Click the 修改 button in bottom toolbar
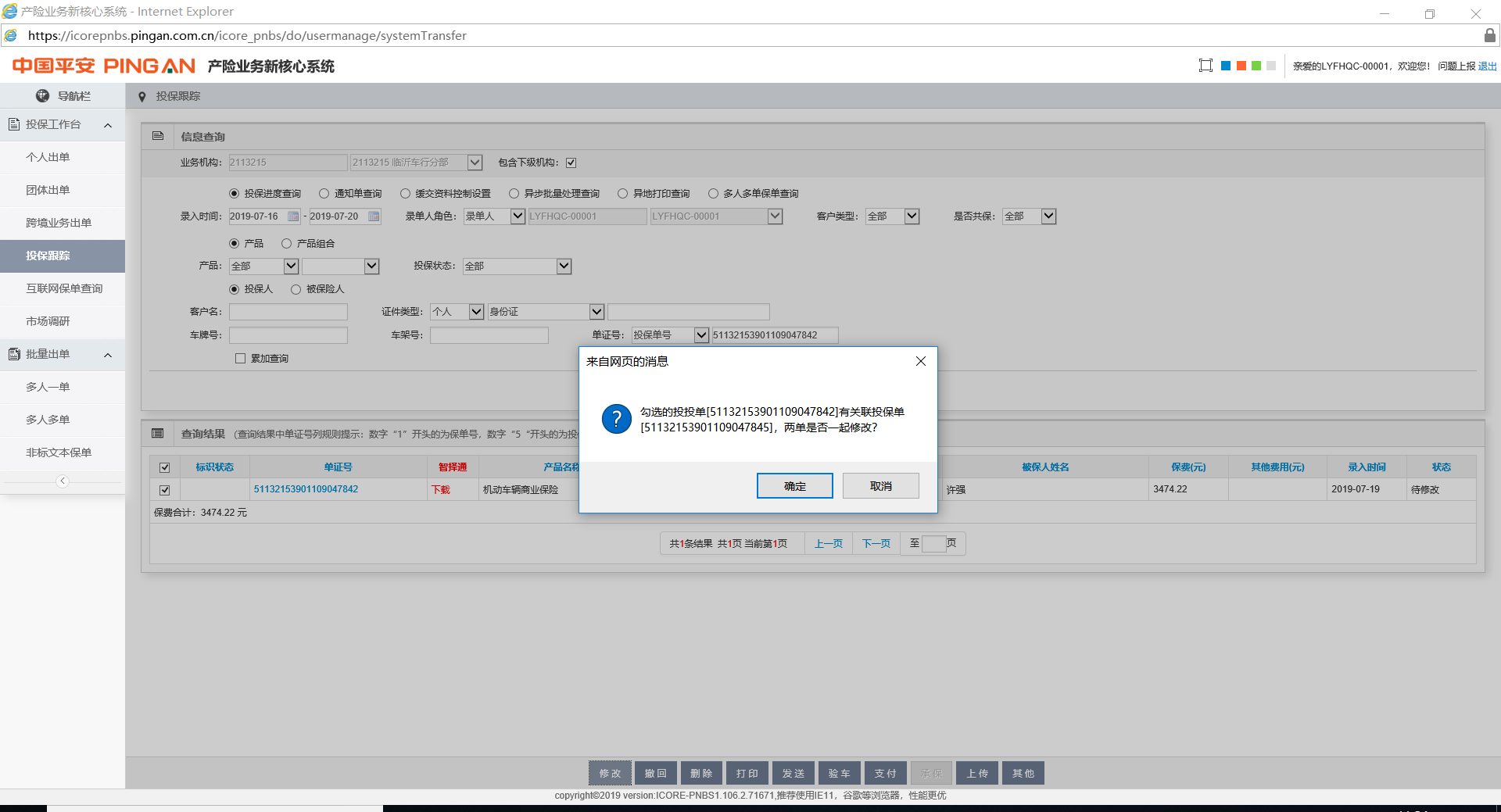Screen dimensions: 1501x812 pos(610,774)
